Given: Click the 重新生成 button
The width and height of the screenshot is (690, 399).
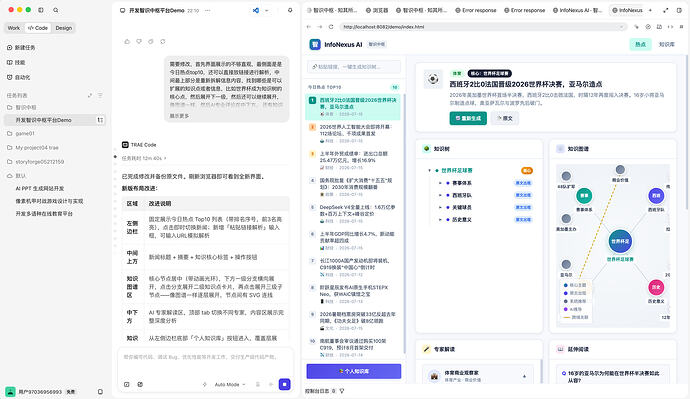Looking at the screenshot, I should [x=468, y=118].
